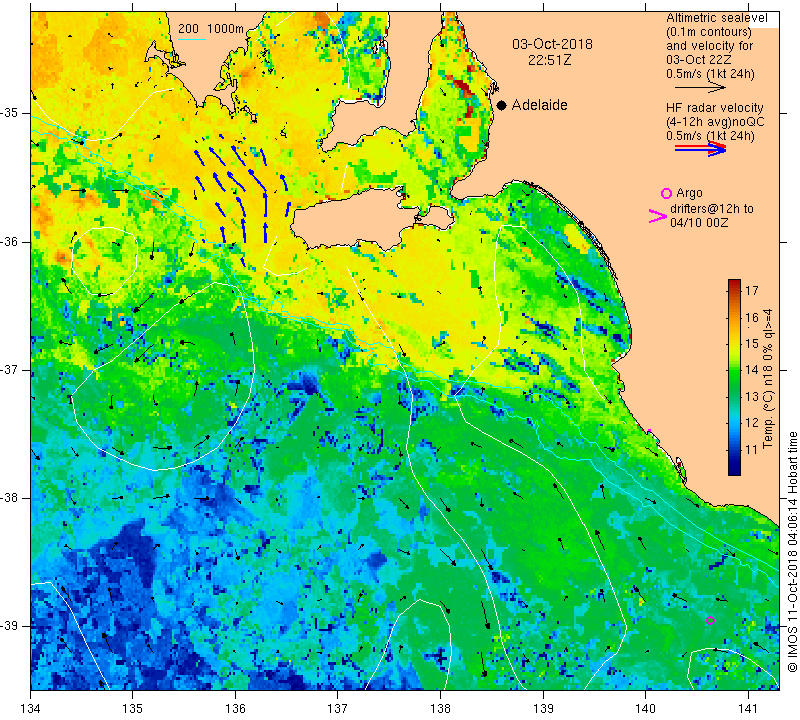Click the temperature color bar at 17

point(734,290)
